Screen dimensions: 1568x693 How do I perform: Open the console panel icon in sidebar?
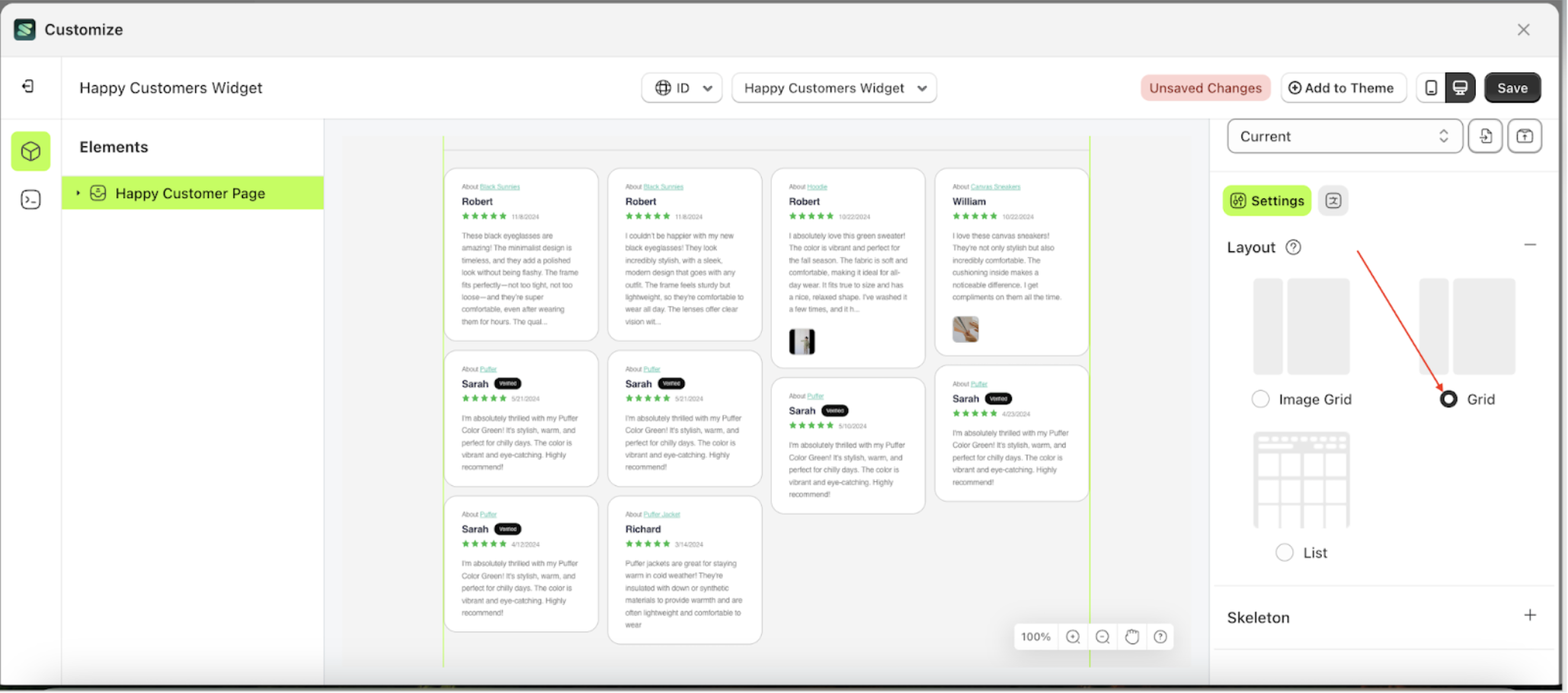click(x=30, y=199)
